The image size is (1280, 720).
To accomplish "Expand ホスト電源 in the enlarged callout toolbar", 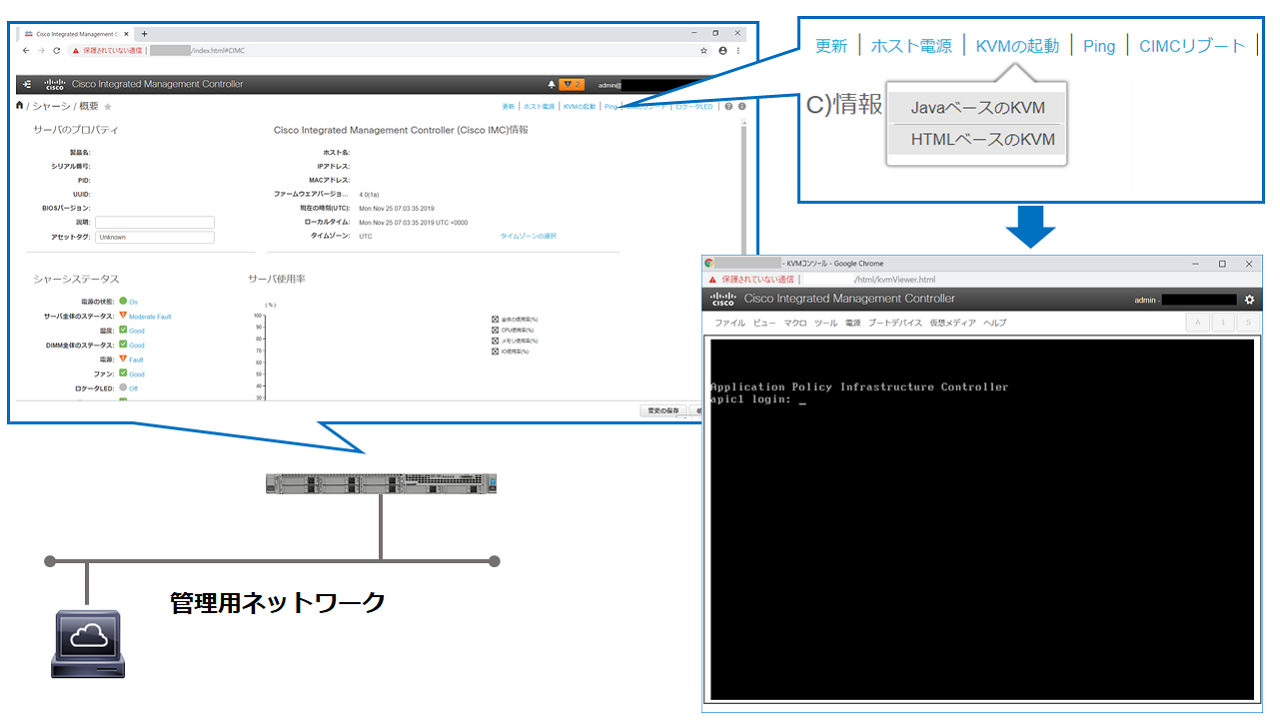I will (911, 46).
